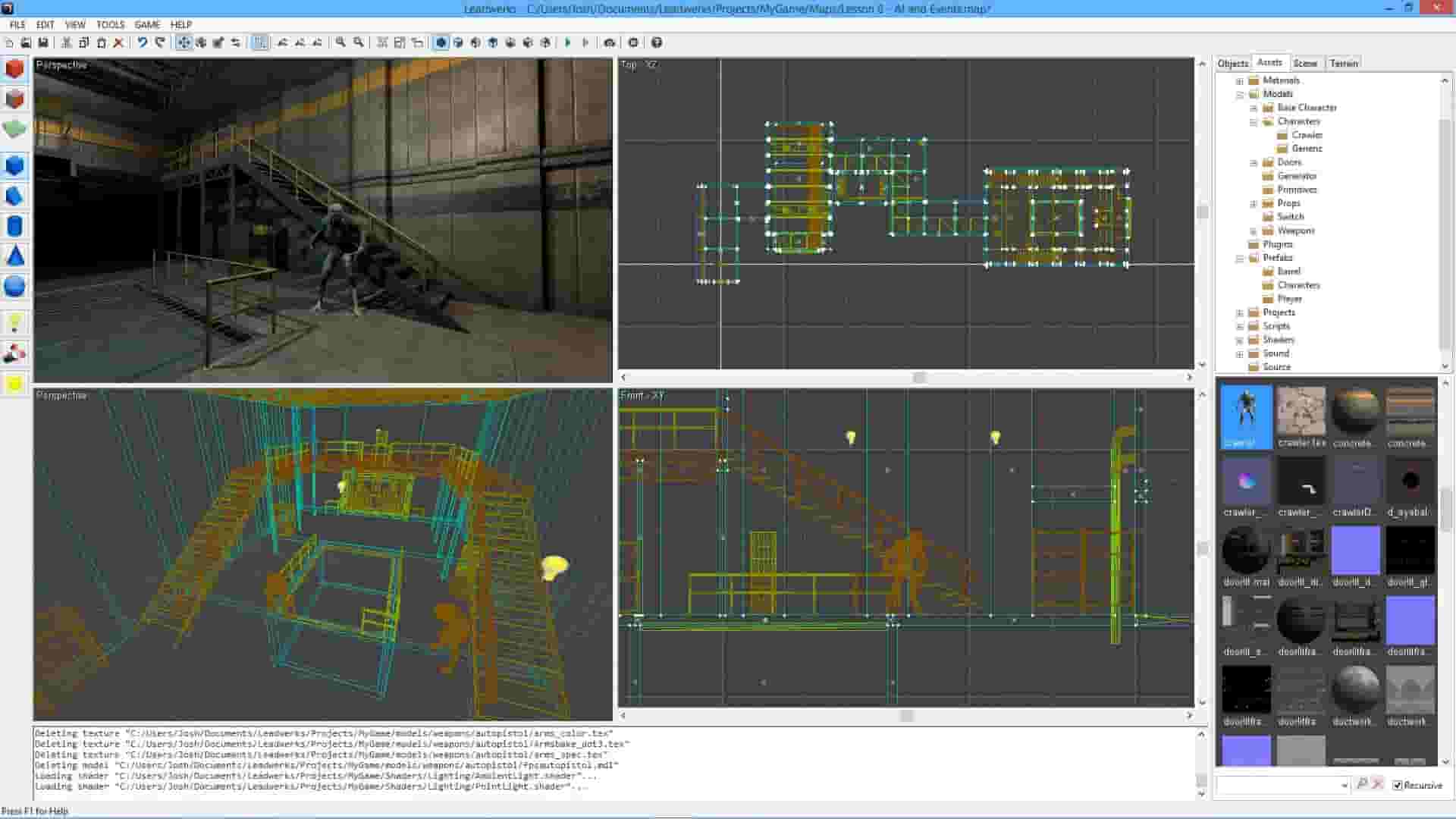Select the Move tool on the toolbar

(x=184, y=42)
